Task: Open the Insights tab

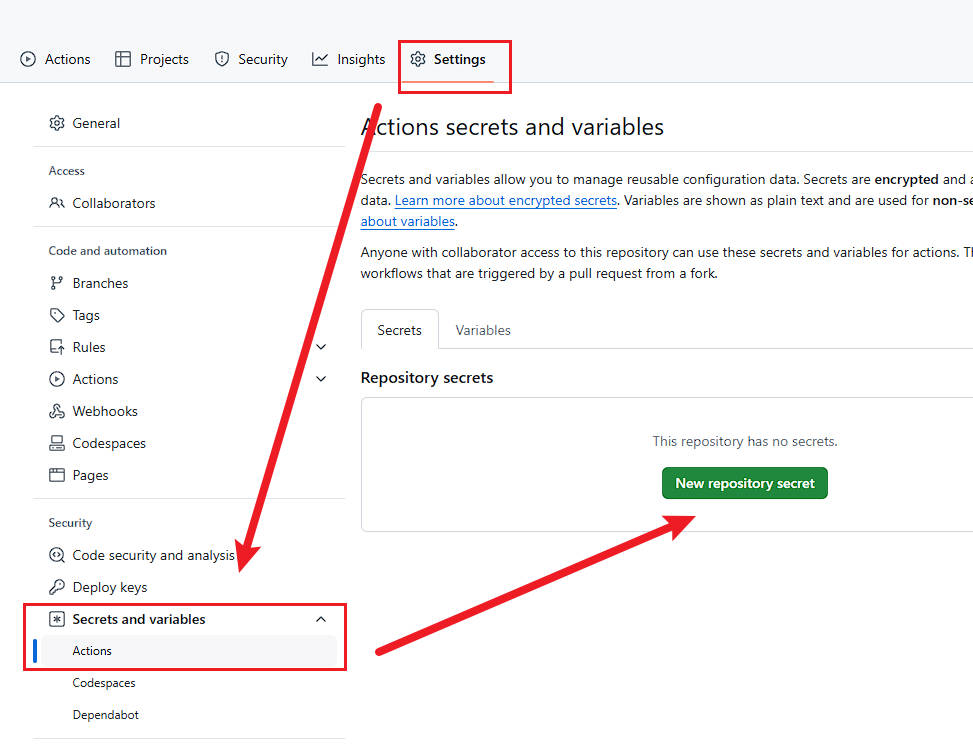Action: [x=348, y=59]
